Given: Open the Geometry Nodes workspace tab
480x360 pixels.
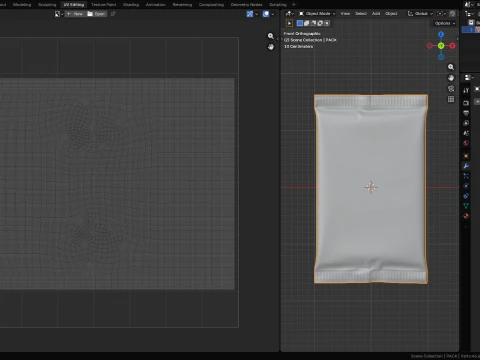Looking at the screenshot, I should coord(246,5).
